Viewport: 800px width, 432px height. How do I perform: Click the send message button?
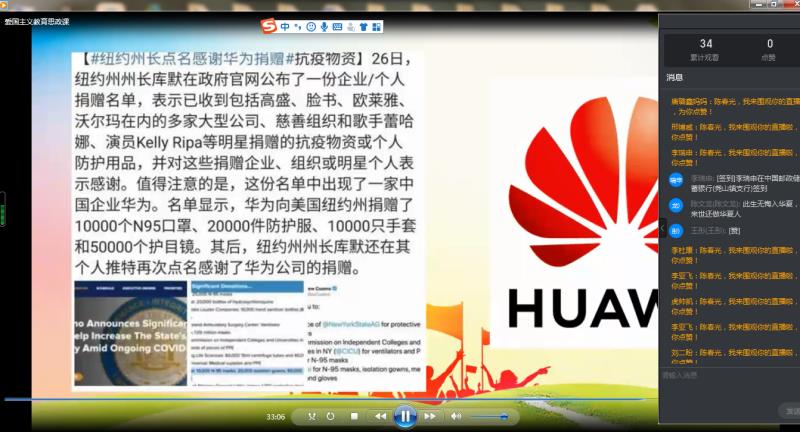point(790,410)
